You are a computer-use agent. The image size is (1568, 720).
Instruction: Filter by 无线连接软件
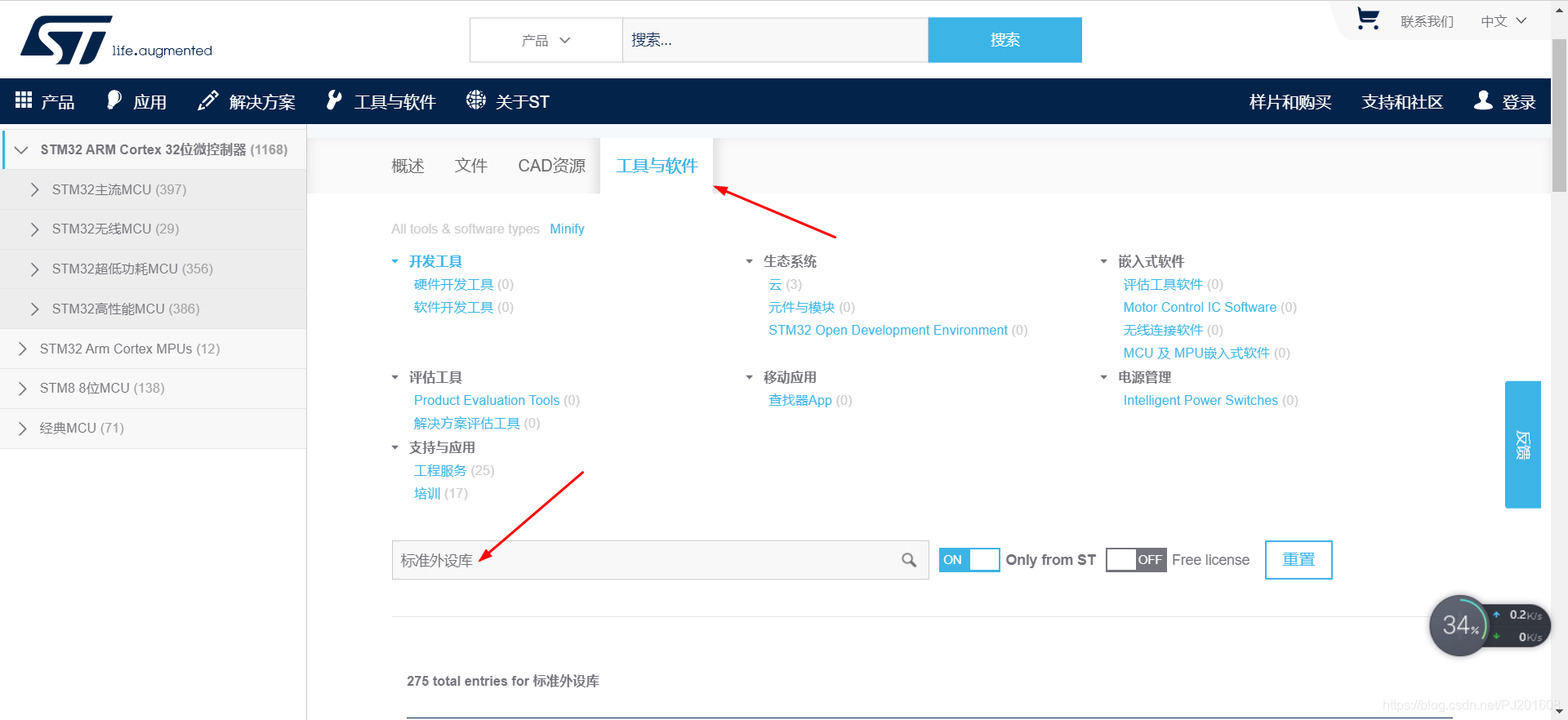point(1163,330)
